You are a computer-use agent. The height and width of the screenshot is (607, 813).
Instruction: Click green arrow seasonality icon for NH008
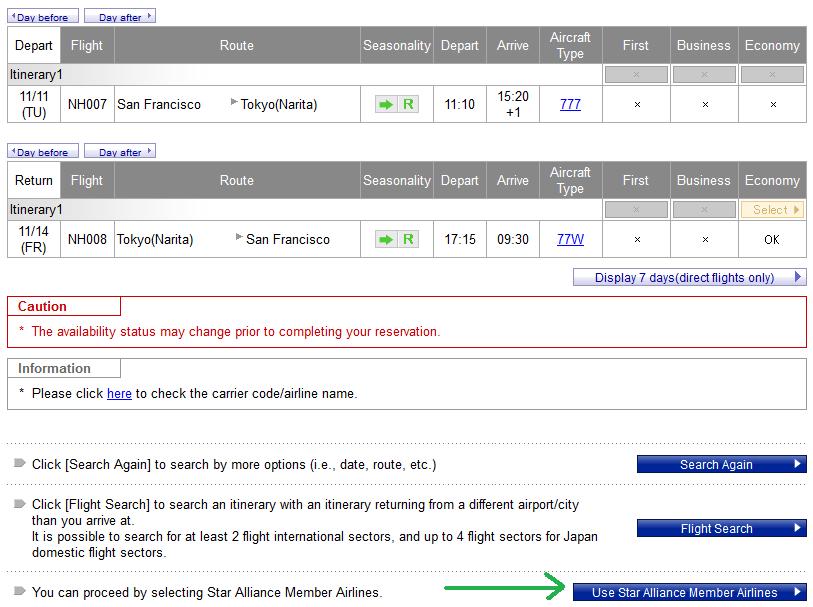pos(385,239)
